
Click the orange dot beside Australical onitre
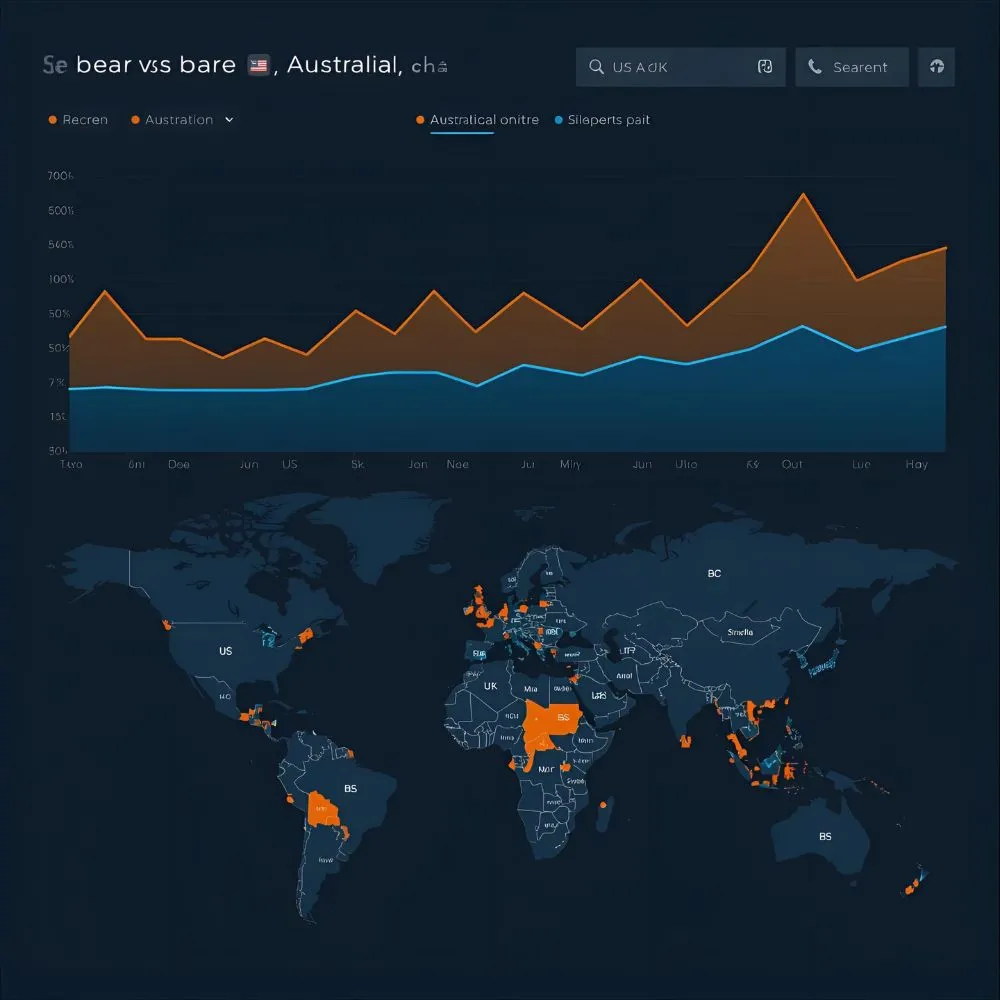(x=420, y=120)
